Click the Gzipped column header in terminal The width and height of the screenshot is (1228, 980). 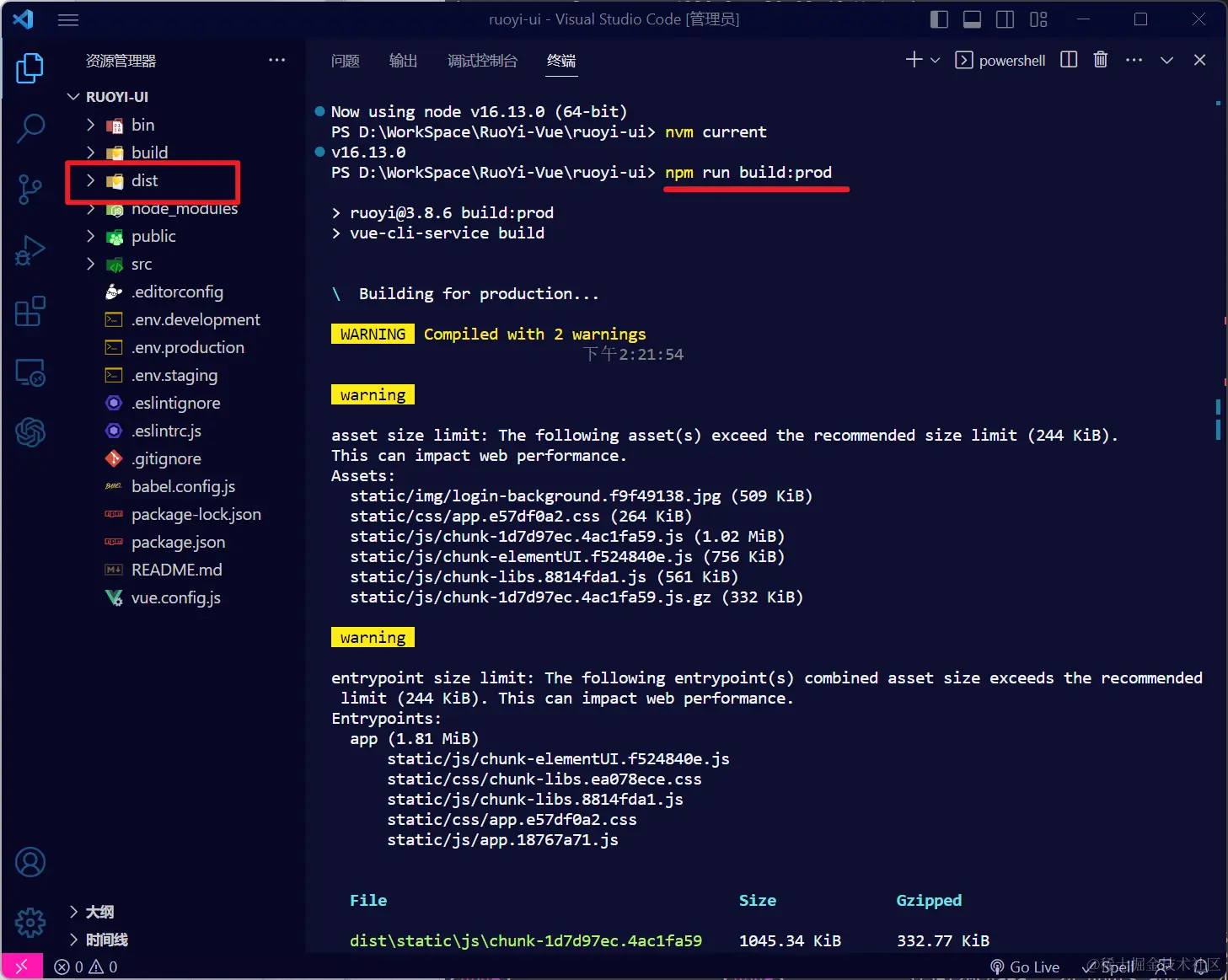[929, 901]
